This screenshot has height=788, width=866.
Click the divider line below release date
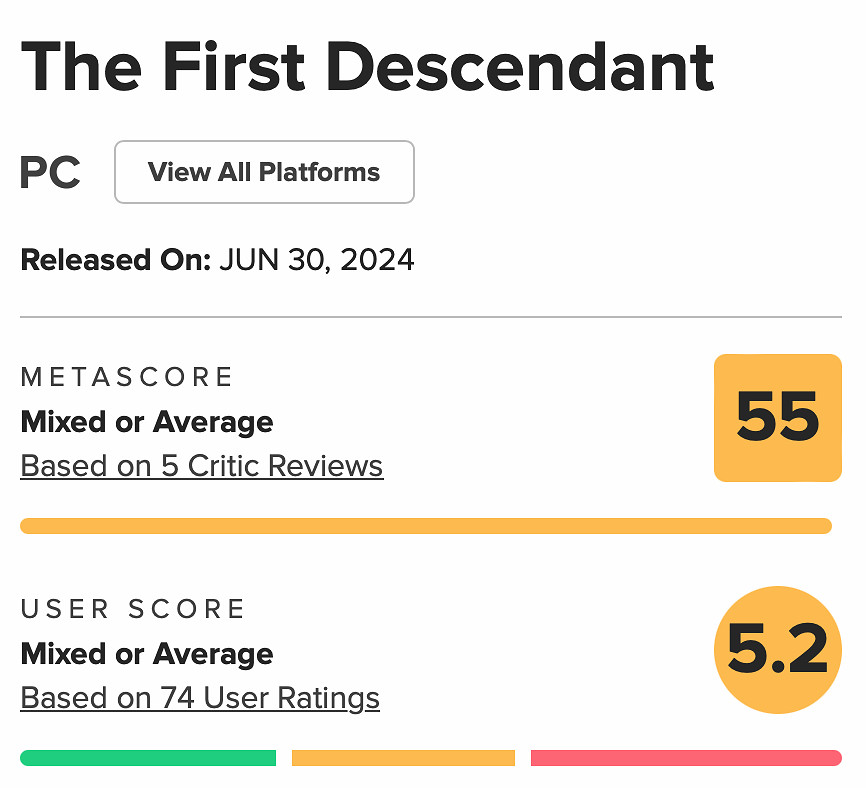tap(431, 317)
